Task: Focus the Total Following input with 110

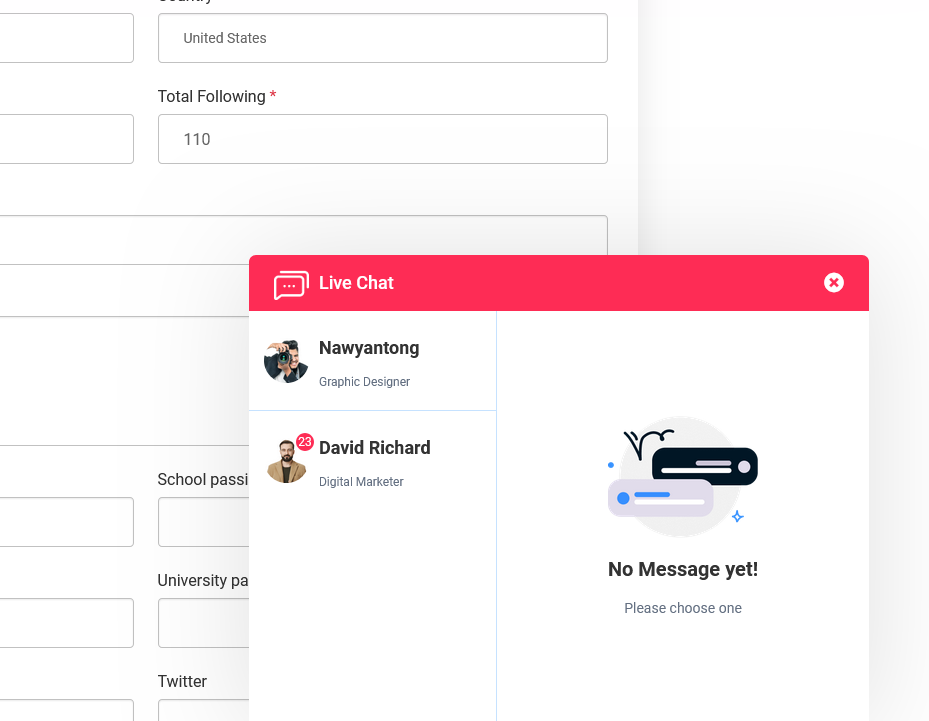Action: [x=382, y=139]
